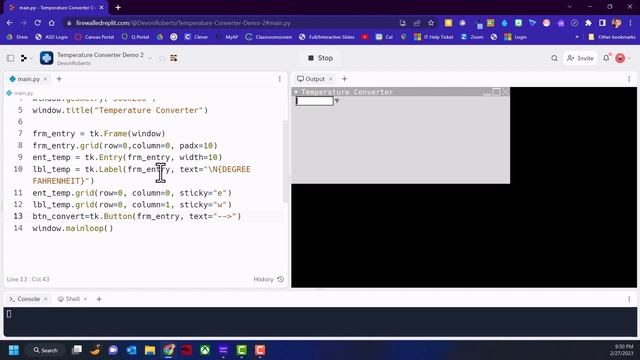The image size is (640, 360).
Task: Open the grid icon next to repl title
Action: click(x=174, y=58)
